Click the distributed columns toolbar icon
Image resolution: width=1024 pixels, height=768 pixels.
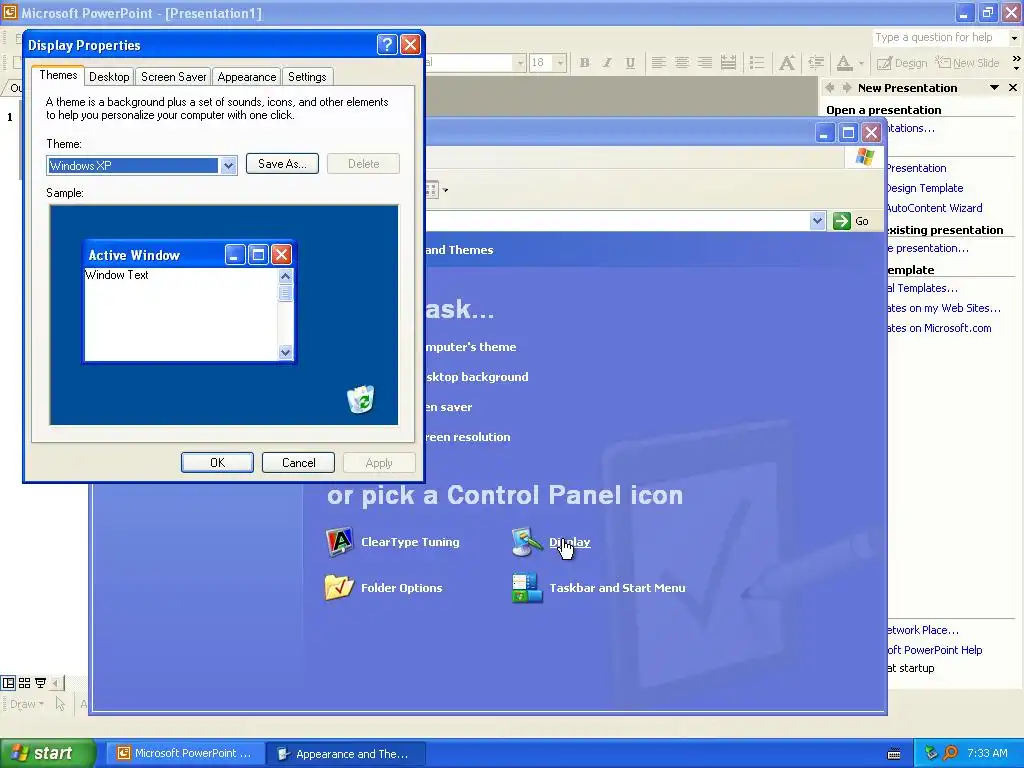pyautogui.click(x=728, y=63)
